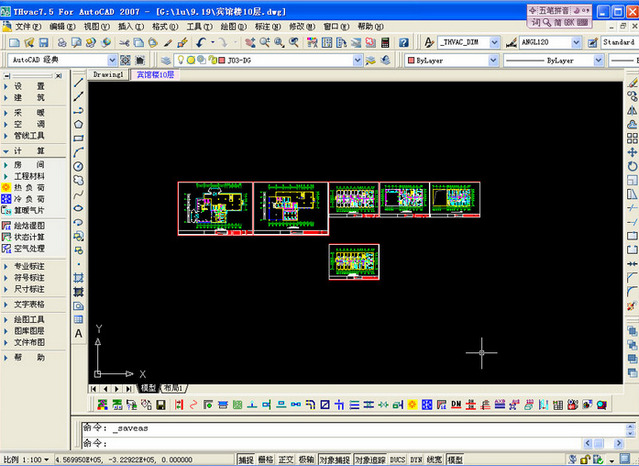Toggle 正交 ortho mode
The height and width of the screenshot is (466, 639).
click(286, 459)
